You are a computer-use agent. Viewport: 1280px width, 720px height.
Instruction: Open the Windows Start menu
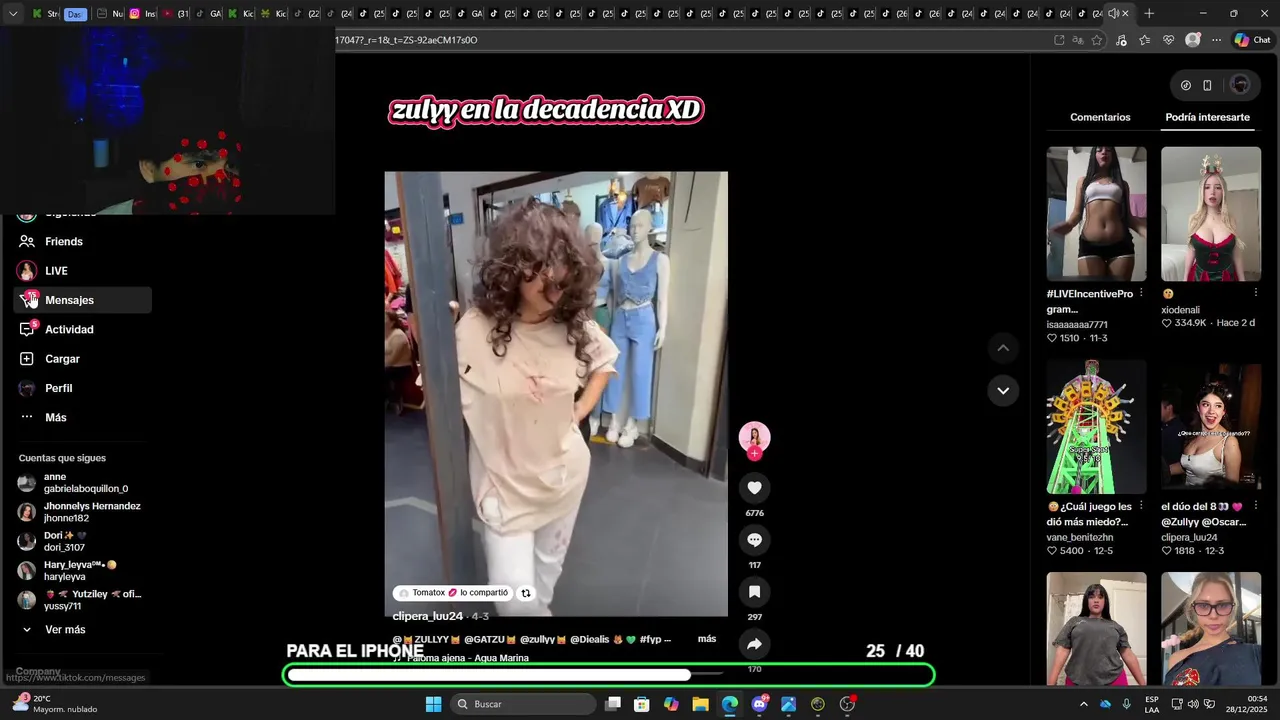(433, 704)
